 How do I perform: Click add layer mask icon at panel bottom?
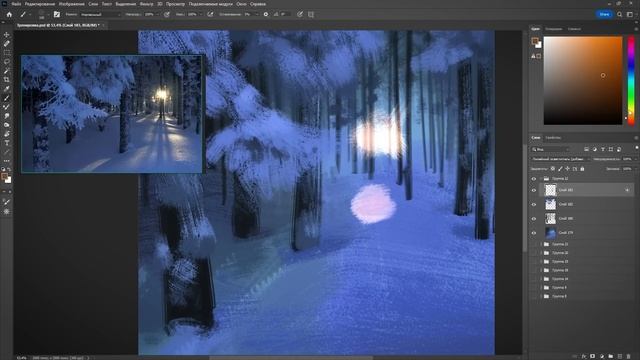593,356
